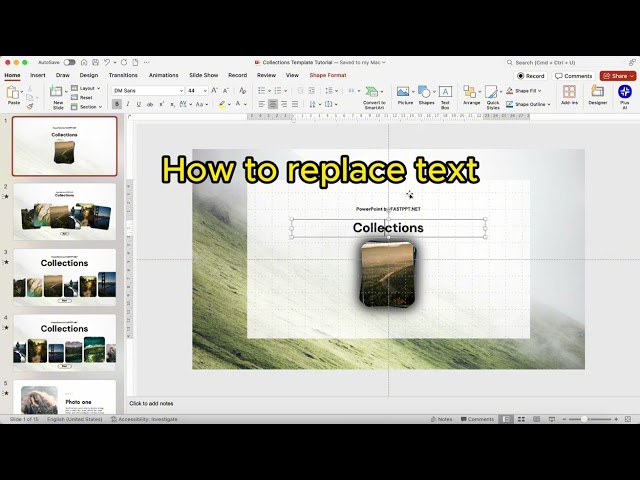Viewport: 640px width, 480px height.
Task: Toggle Italic formatting
Action: click(128, 104)
